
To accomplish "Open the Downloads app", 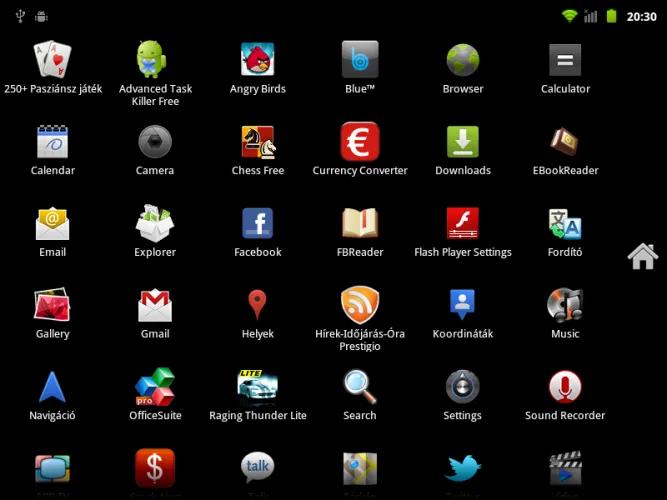I will [x=463, y=142].
